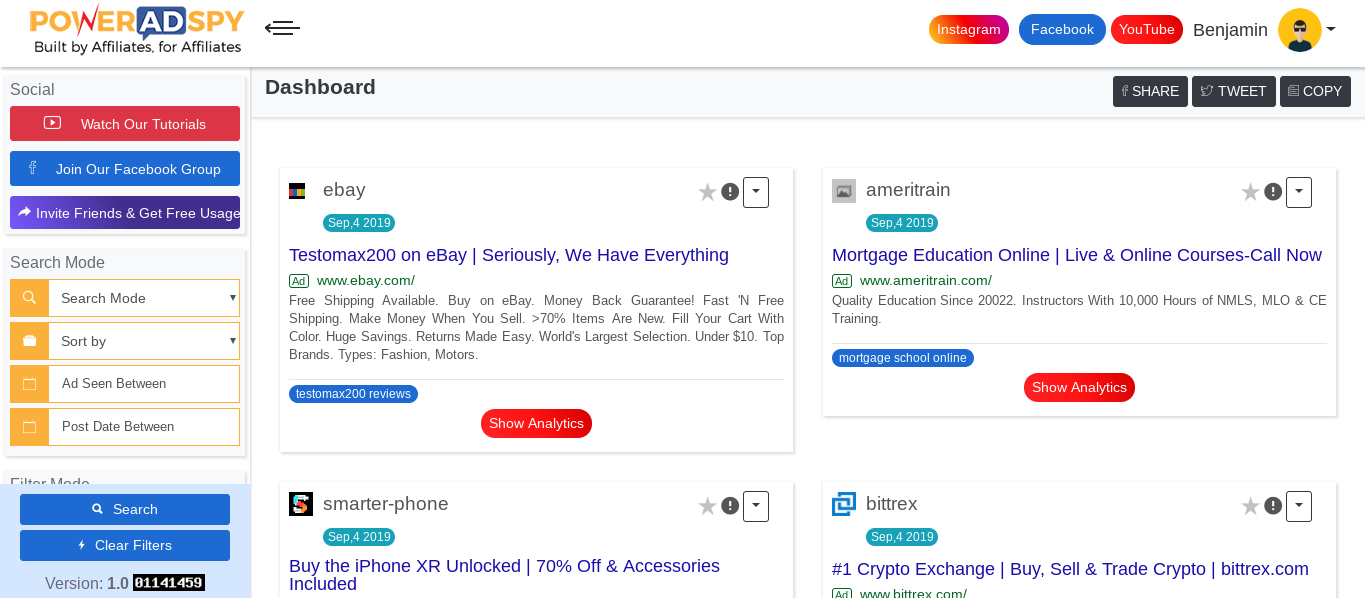The image size is (1365, 598).
Task: Star the ameritrain ad
Action: tap(1250, 192)
